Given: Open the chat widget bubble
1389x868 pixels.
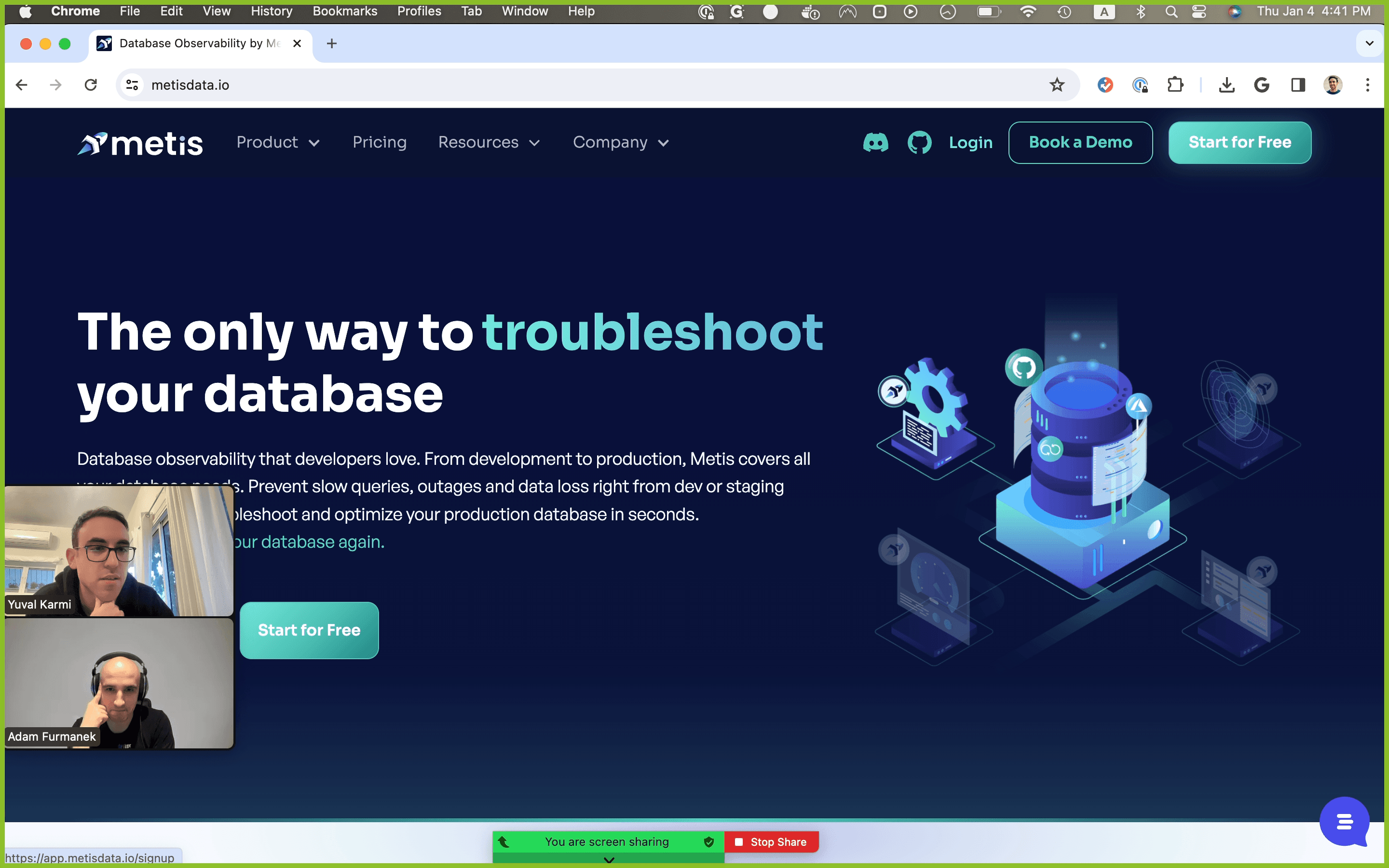Looking at the screenshot, I should pyautogui.click(x=1344, y=822).
